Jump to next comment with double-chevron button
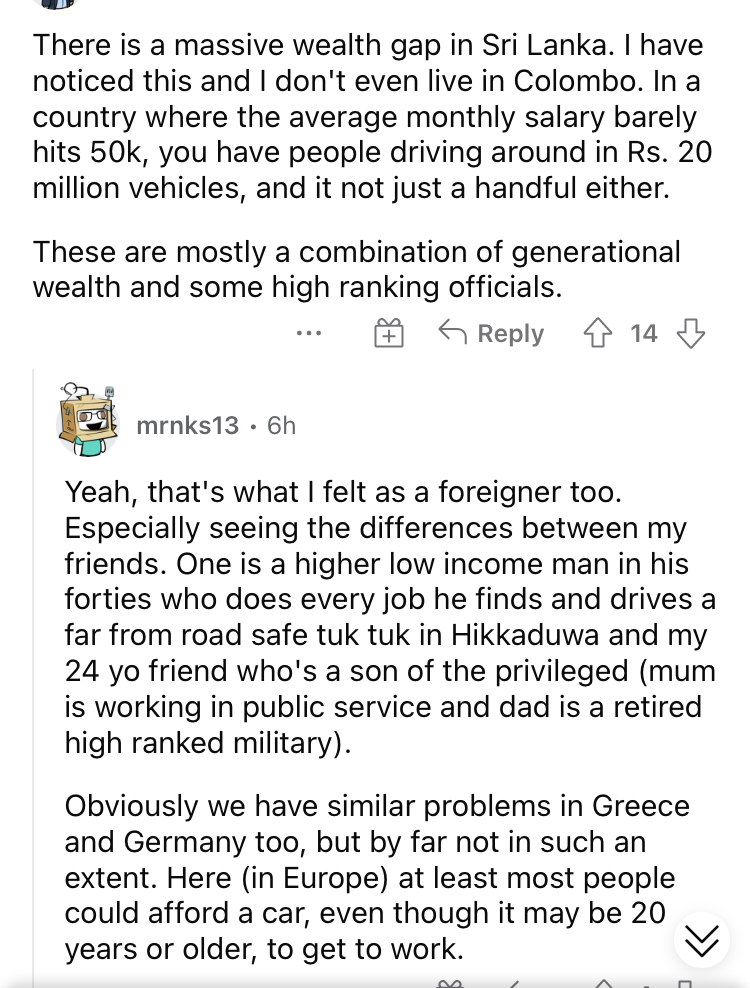Viewport: 750px width, 988px height. (701, 941)
